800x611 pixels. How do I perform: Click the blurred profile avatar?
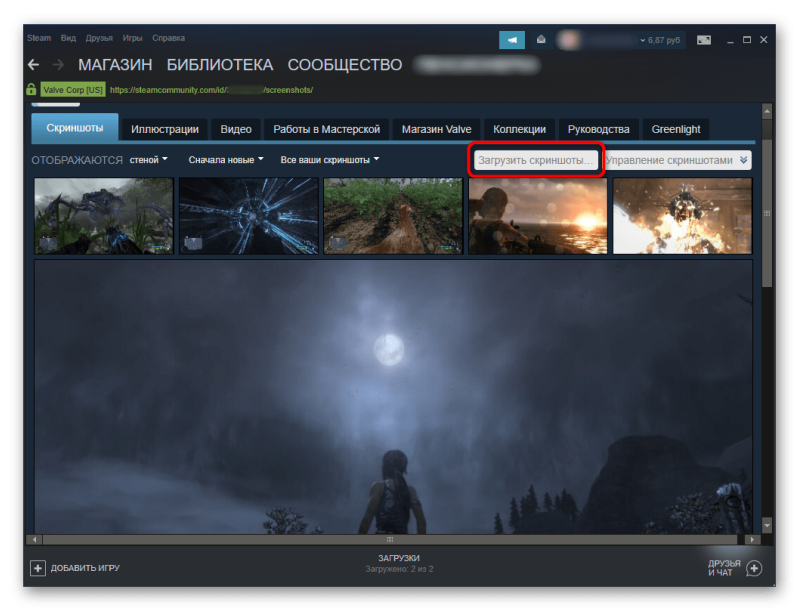(x=568, y=40)
